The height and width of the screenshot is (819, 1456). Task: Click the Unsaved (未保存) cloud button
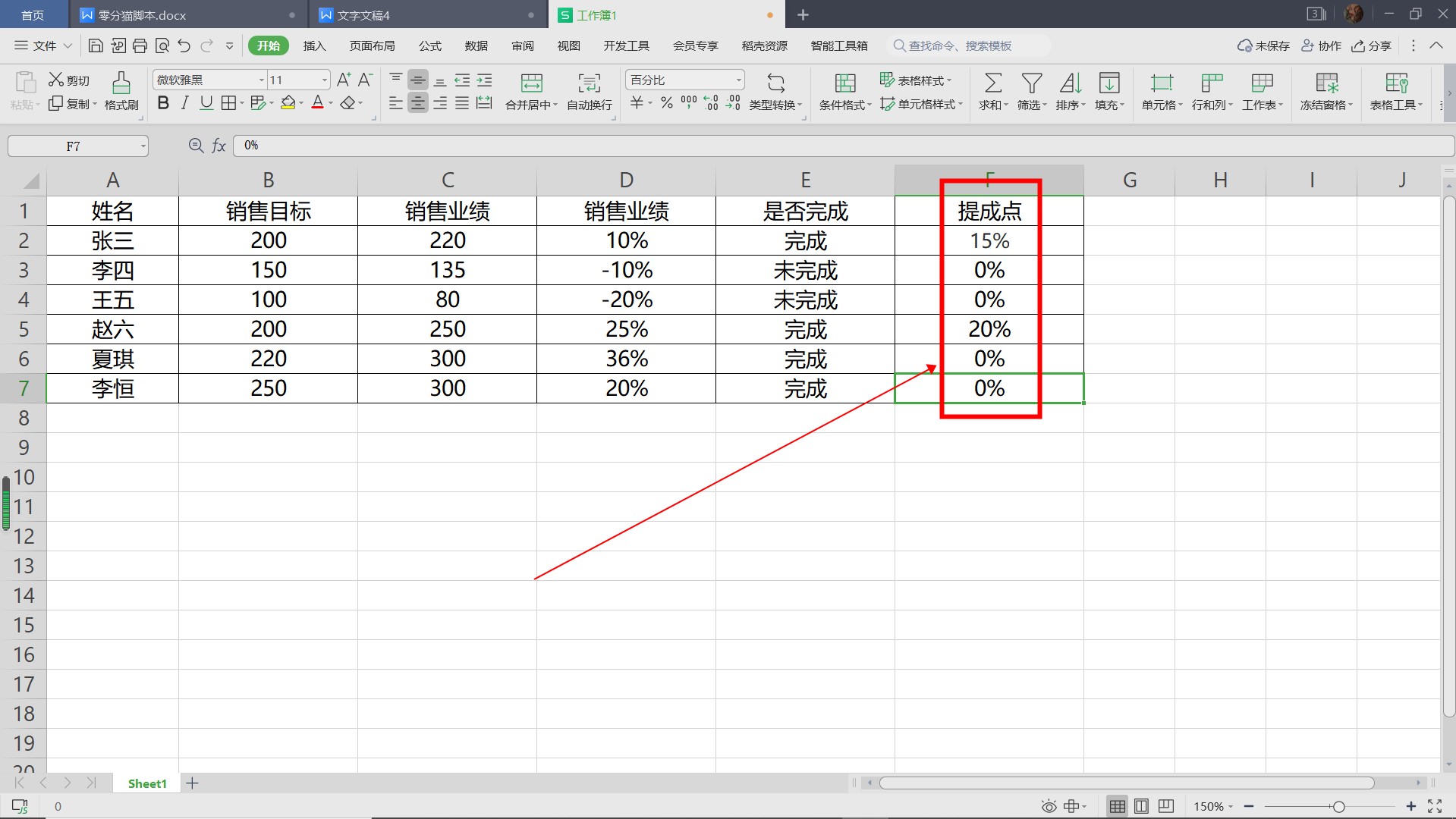pos(1263,46)
